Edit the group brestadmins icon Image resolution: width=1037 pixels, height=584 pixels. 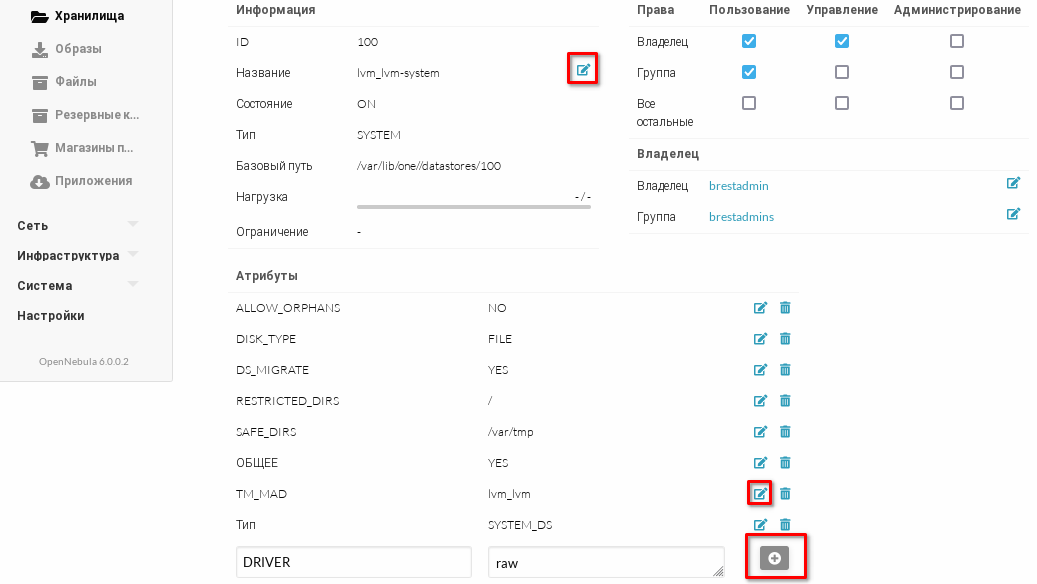[x=1013, y=215]
